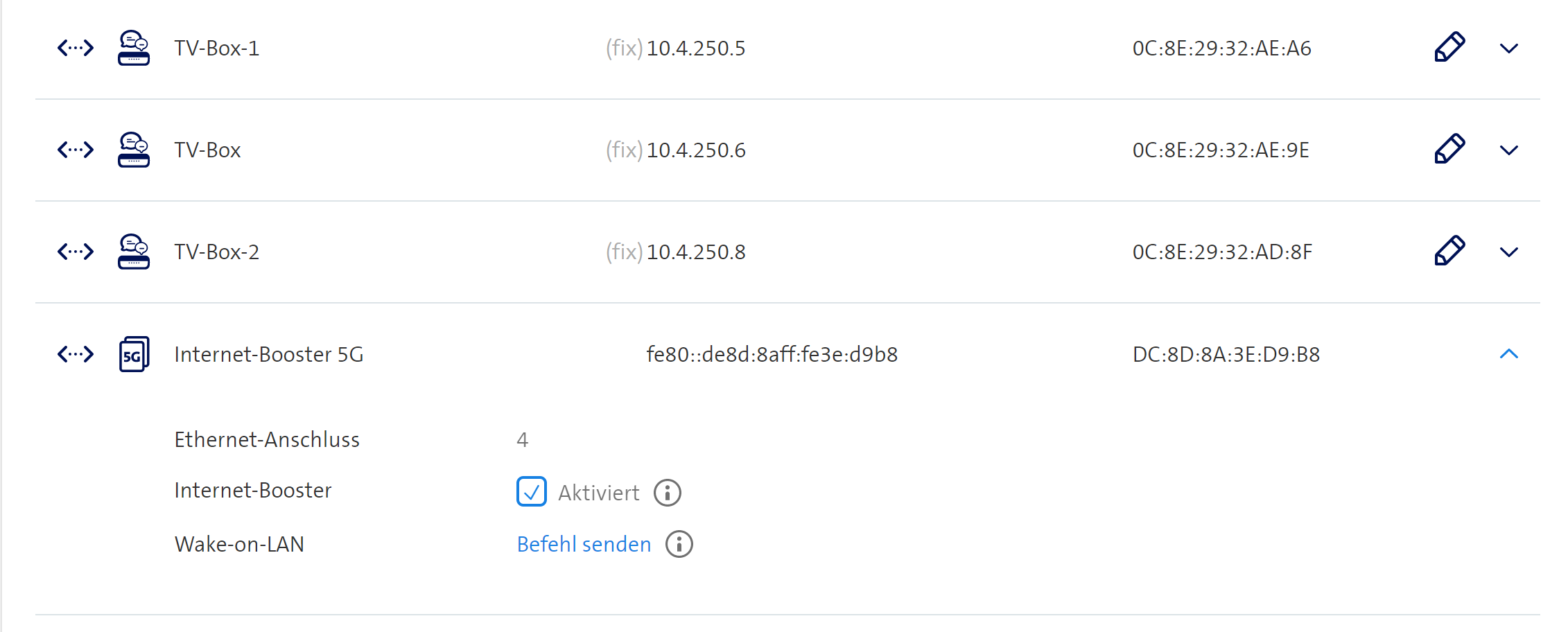Uncheck the Internet-Booster Aktiviert checkbox
1568x632 pixels.
coord(532,492)
